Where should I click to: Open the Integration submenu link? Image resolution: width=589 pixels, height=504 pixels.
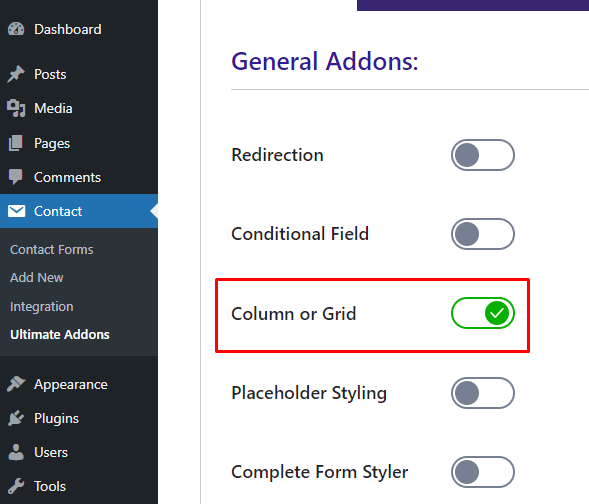[x=41, y=306]
